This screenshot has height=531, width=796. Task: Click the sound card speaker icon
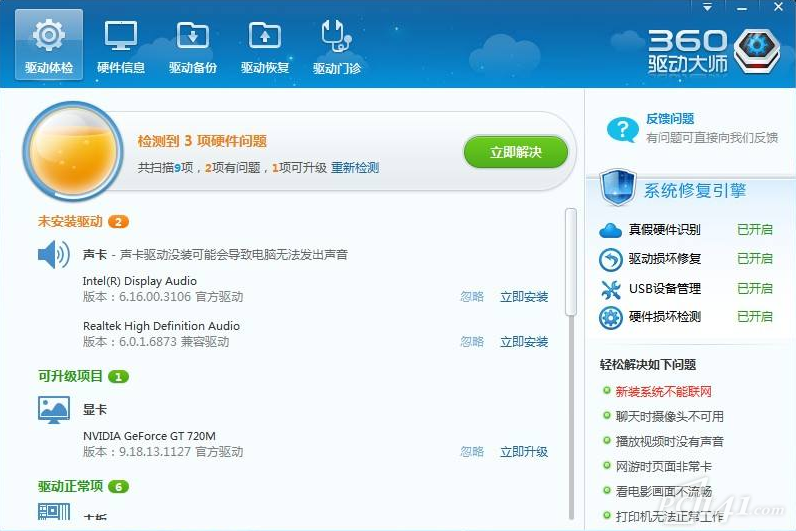[54, 254]
